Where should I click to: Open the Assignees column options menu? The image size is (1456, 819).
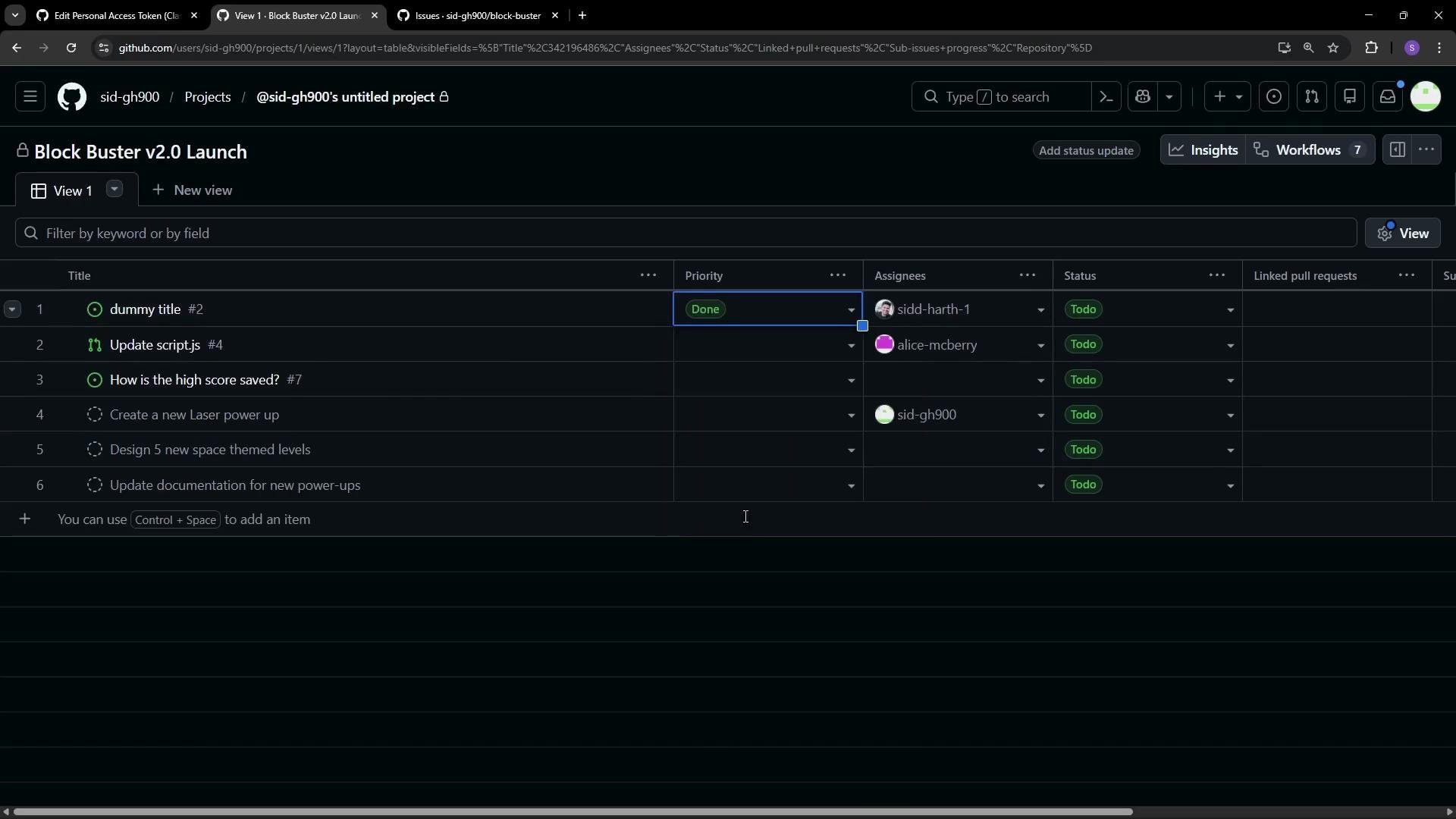pos(1028,275)
